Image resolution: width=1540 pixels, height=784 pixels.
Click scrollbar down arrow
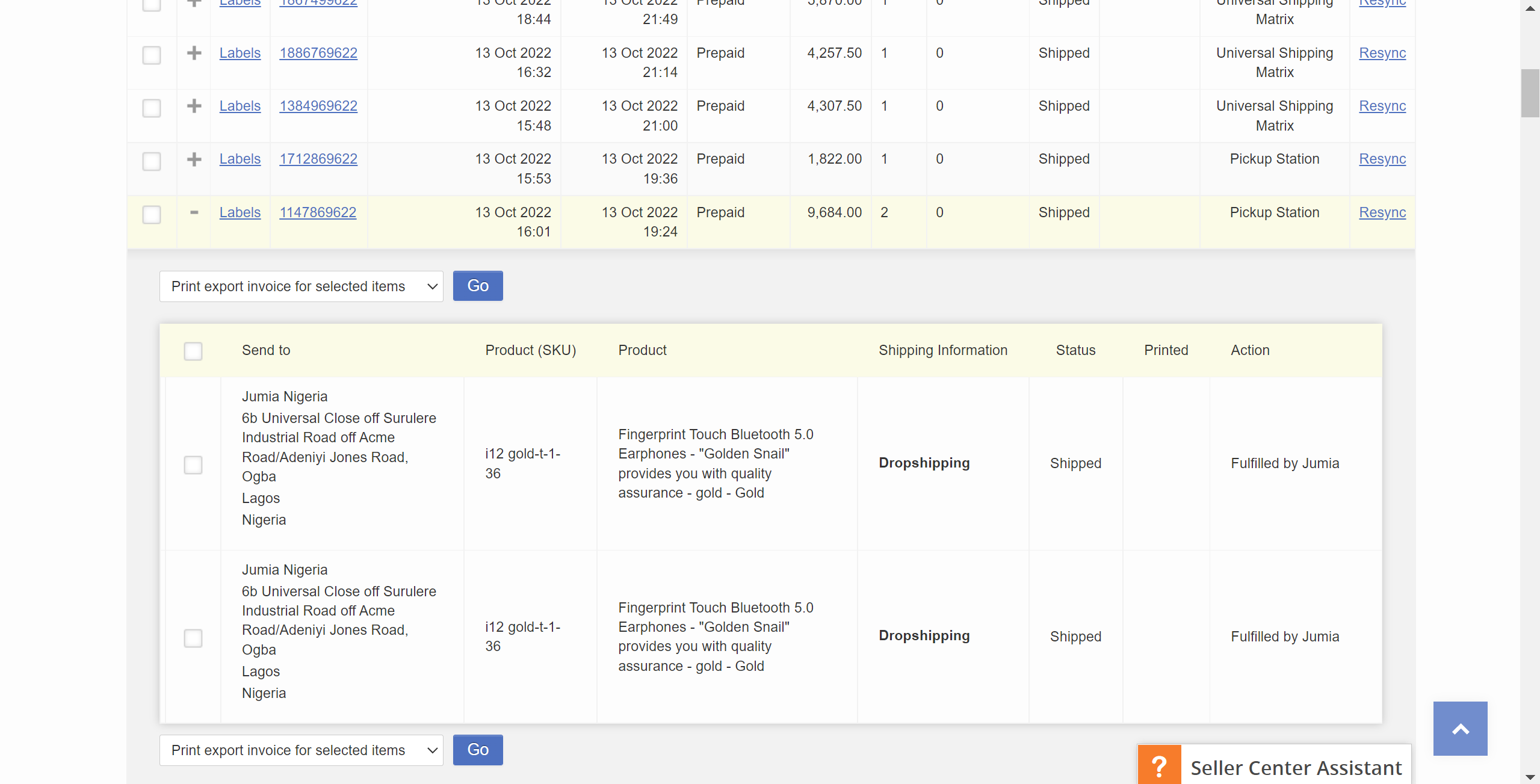pos(1530,777)
